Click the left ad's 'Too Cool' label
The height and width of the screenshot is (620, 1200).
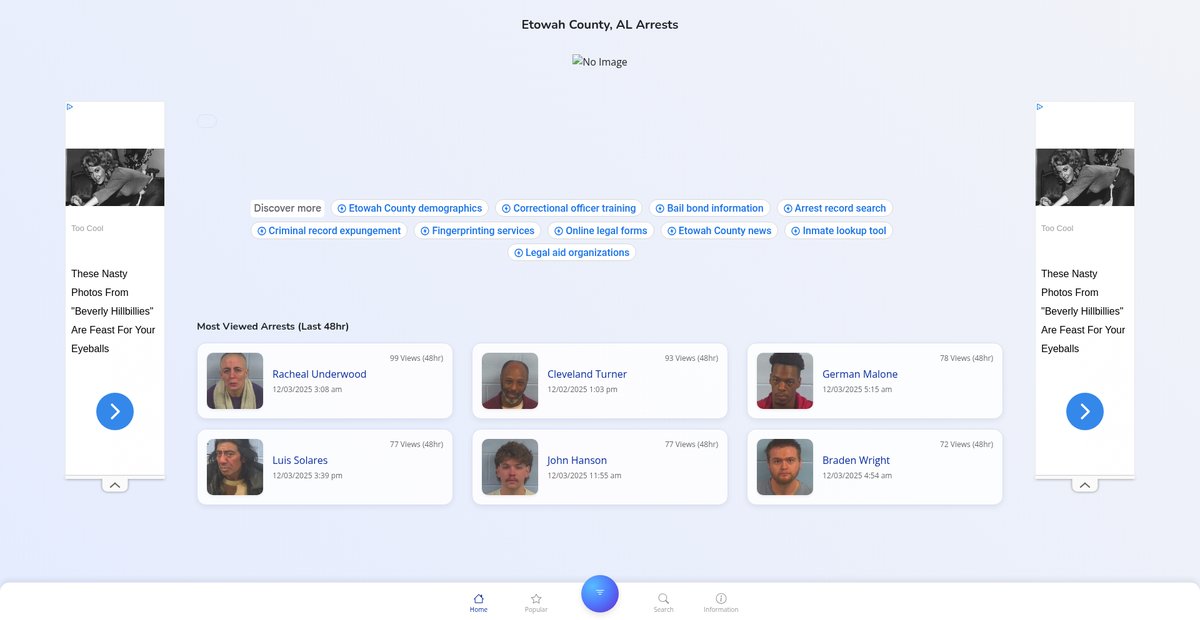click(x=87, y=228)
